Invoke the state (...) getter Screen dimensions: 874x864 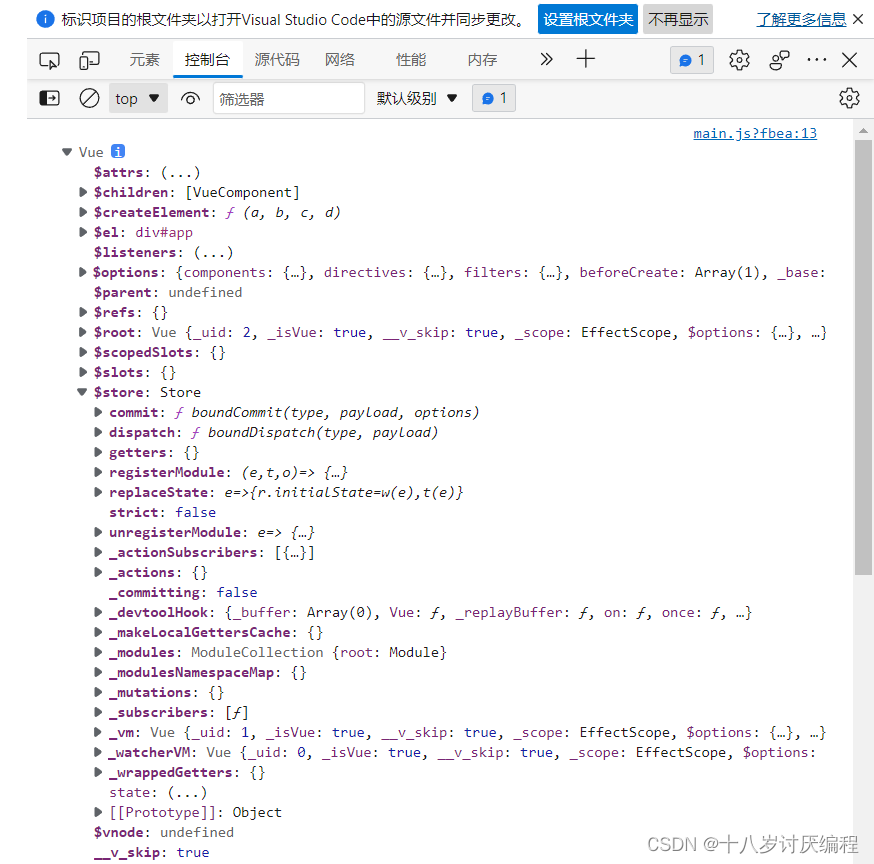pyautogui.click(x=187, y=793)
